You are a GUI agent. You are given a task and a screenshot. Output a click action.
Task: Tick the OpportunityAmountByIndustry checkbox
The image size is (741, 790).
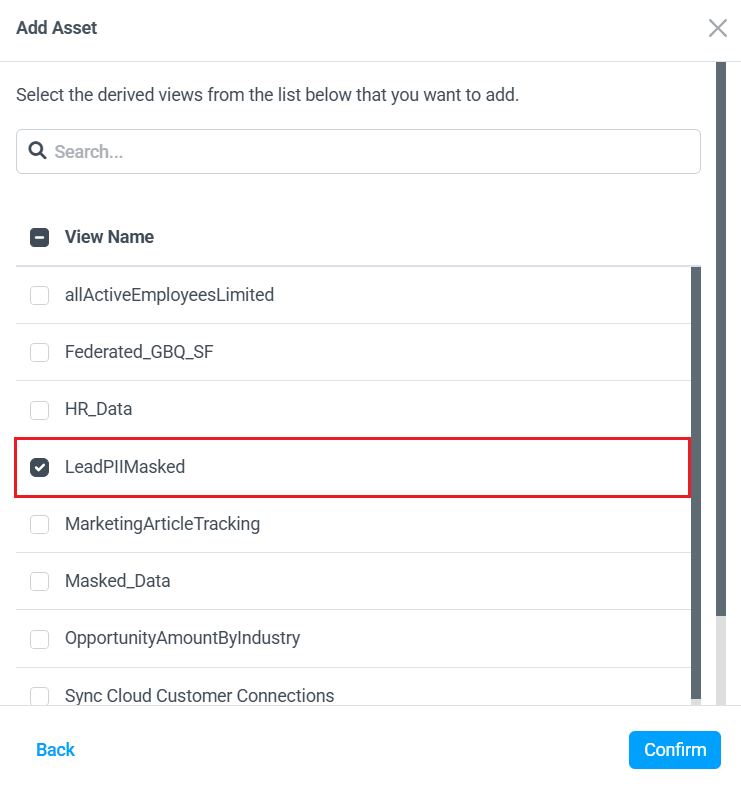click(40, 638)
